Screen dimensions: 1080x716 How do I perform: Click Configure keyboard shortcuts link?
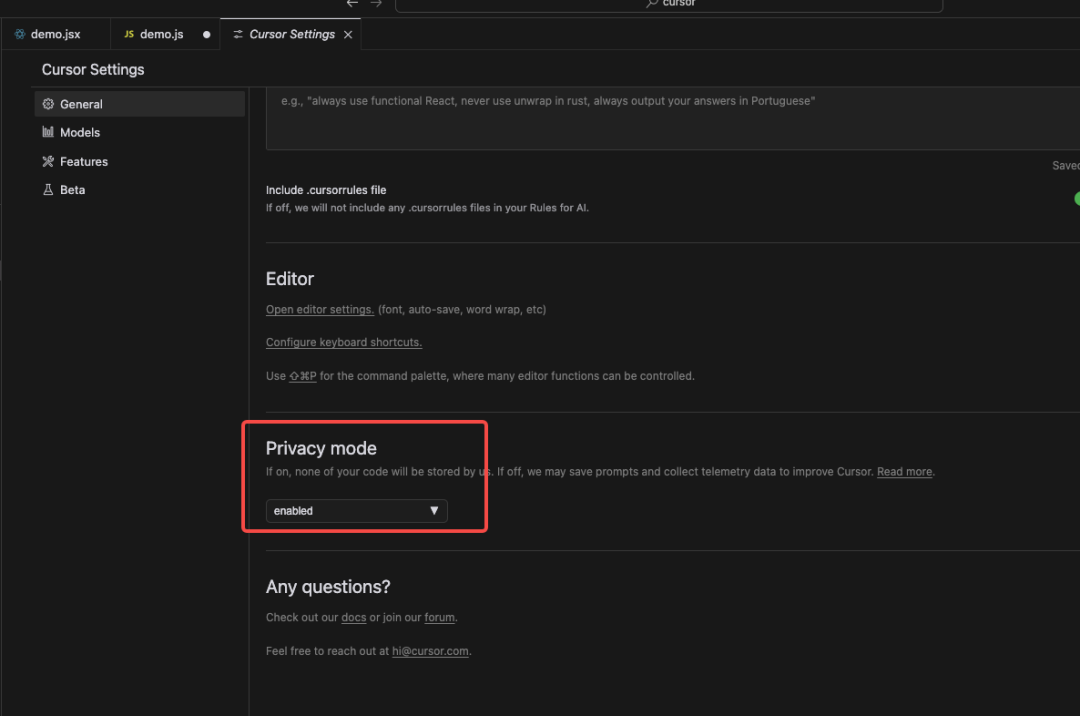pyautogui.click(x=344, y=342)
